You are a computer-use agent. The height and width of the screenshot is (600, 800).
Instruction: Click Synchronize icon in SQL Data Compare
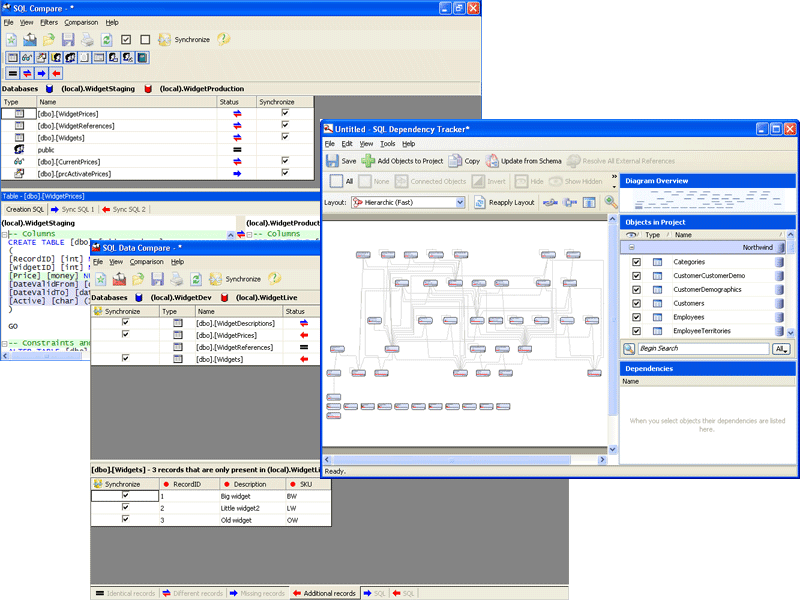[x=215, y=279]
